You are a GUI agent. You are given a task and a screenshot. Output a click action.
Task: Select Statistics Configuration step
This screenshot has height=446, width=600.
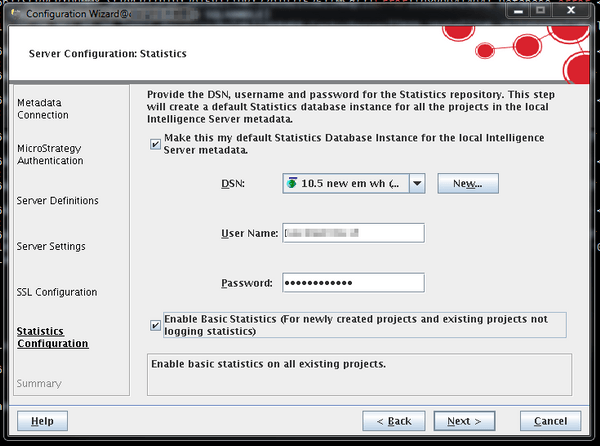53,337
